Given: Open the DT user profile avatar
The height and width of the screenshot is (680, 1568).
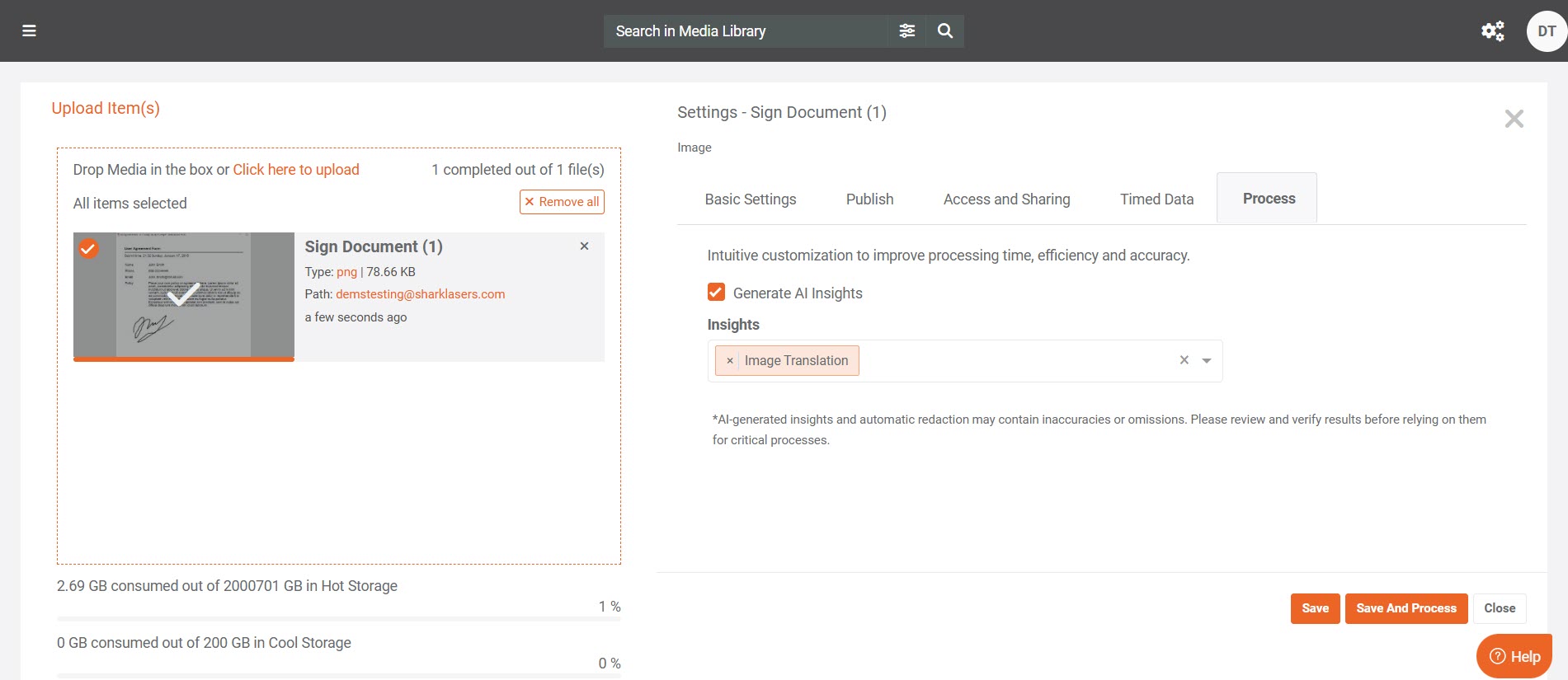Looking at the screenshot, I should click(1546, 31).
